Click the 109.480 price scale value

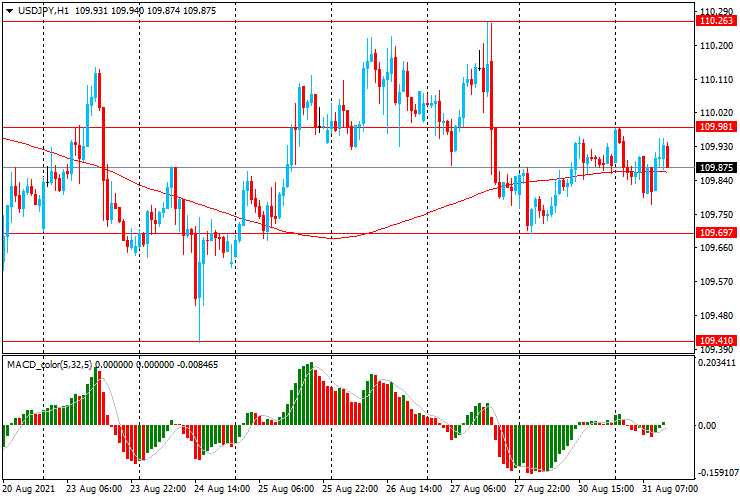point(716,315)
